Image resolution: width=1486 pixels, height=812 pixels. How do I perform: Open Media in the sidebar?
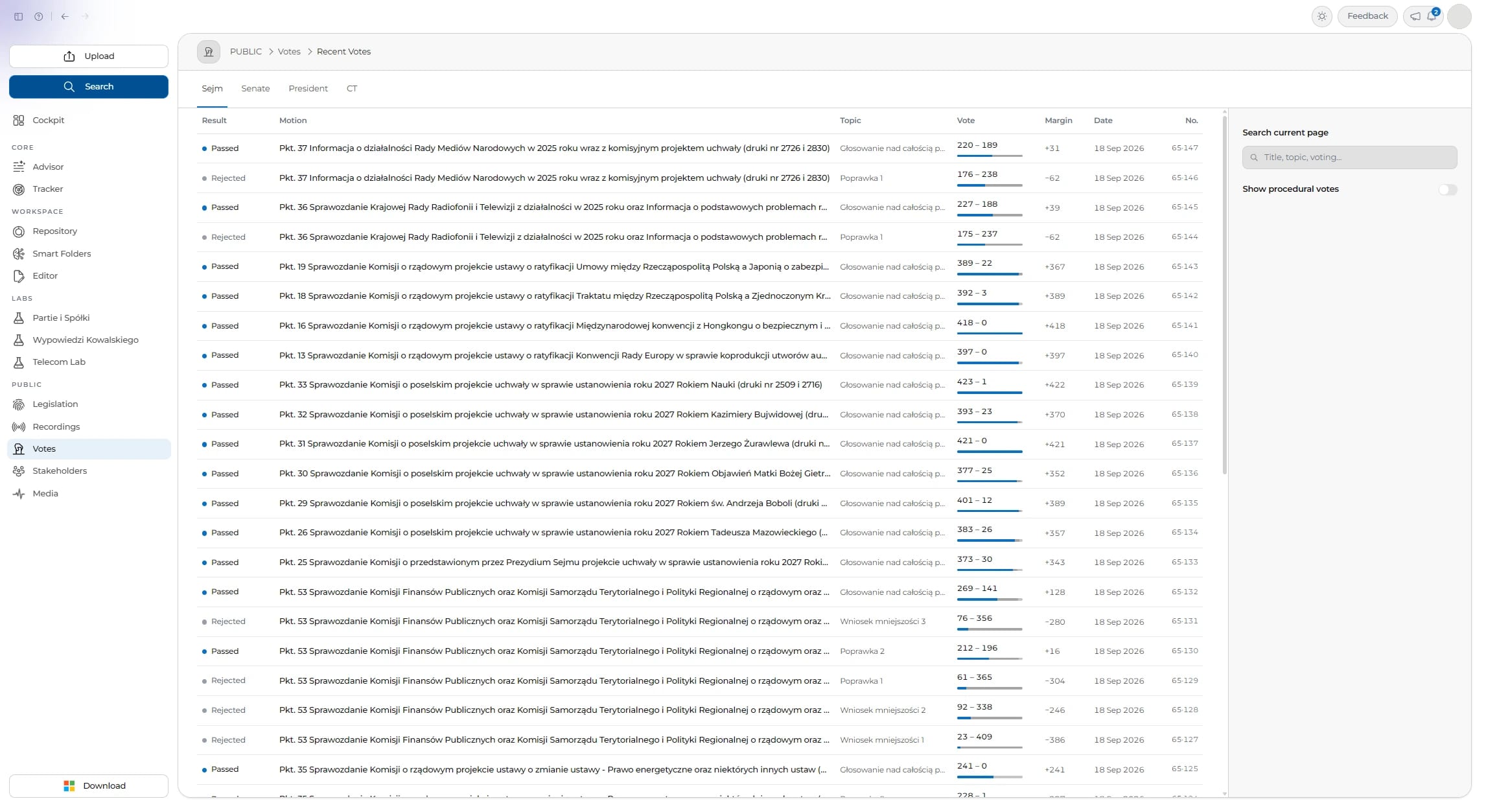(x=89, y=493)
